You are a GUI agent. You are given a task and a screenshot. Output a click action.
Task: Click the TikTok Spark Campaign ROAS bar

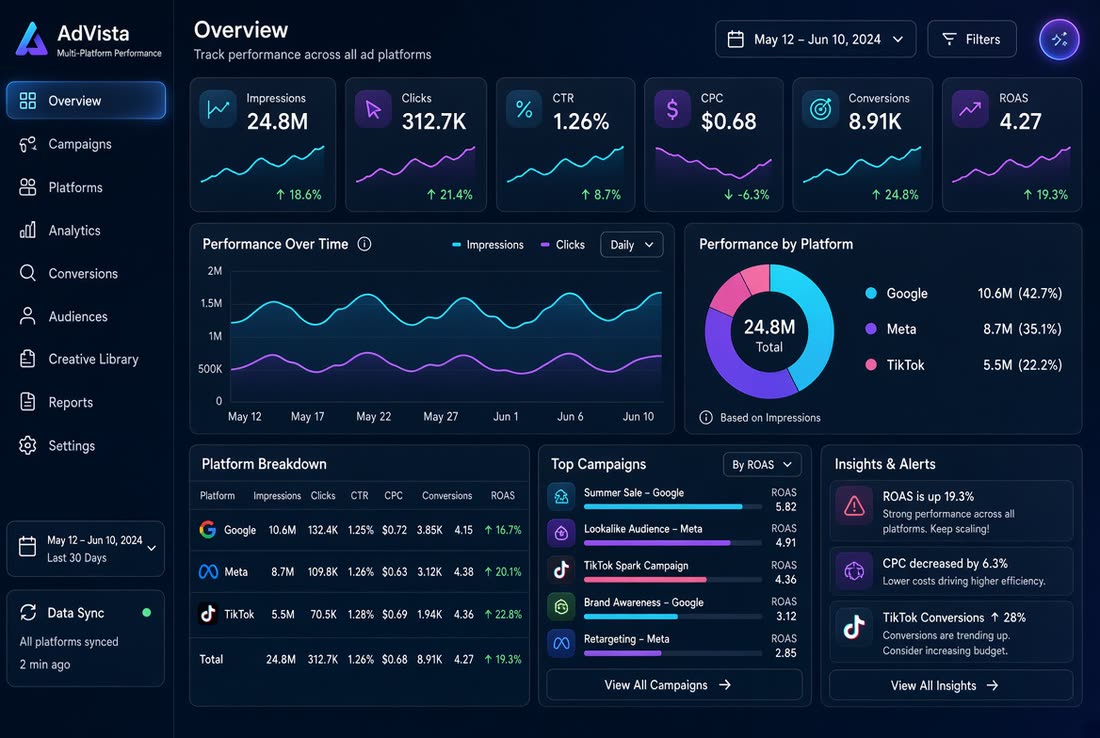[673, 579]
